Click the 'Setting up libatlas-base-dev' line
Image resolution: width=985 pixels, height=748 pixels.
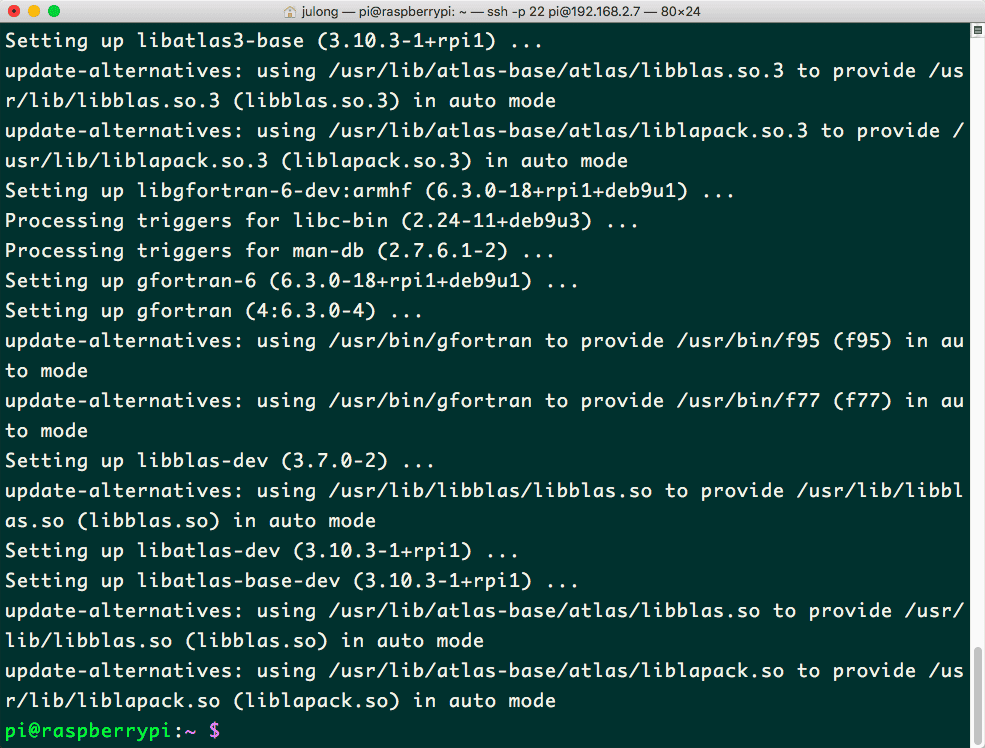(291, 581)
